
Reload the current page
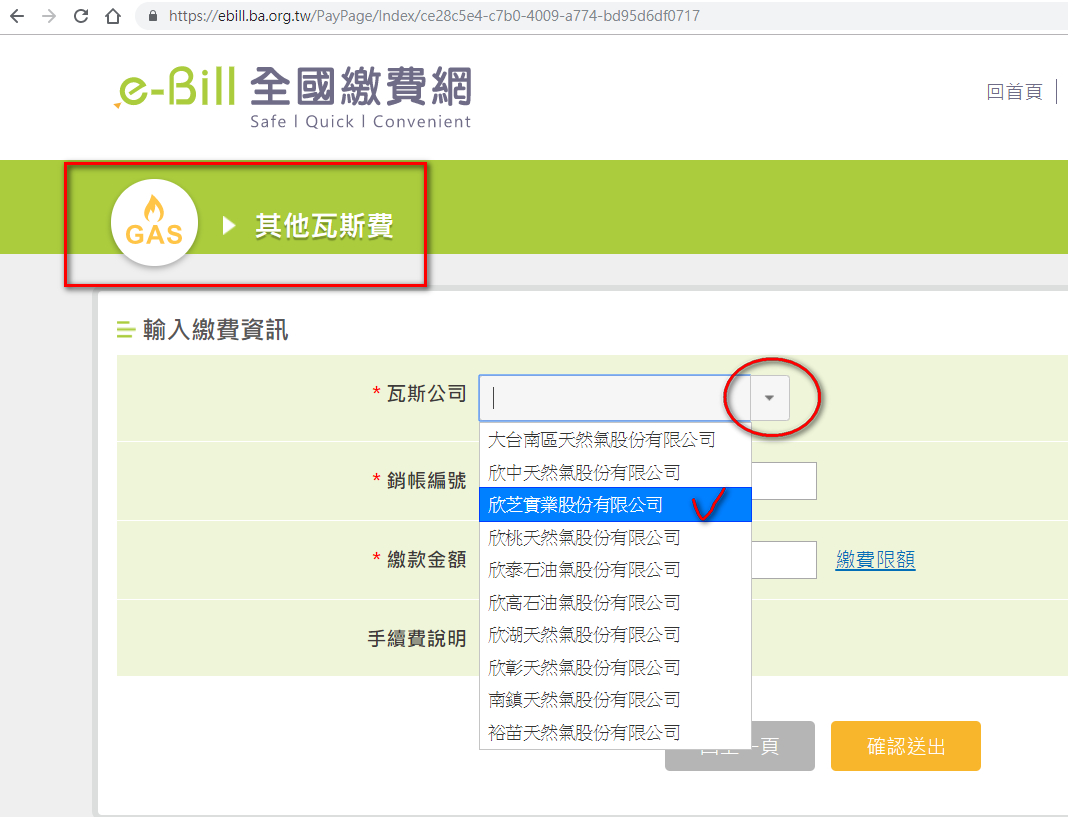(x=81, y=16)
